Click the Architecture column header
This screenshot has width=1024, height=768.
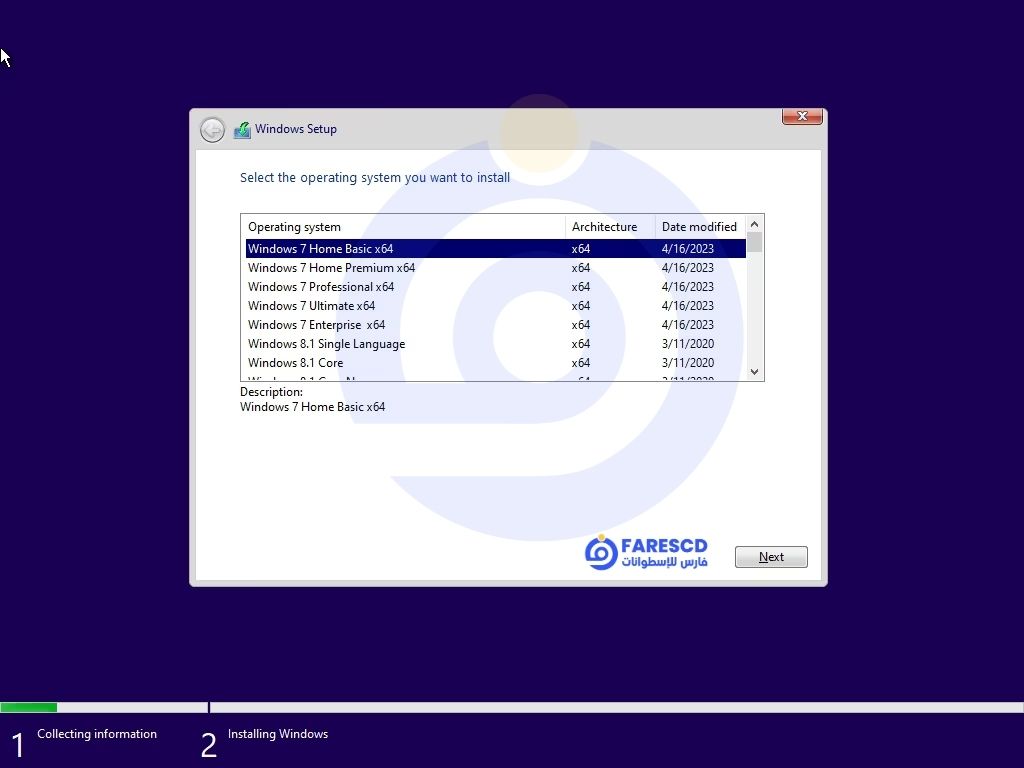(x=610, y=227)
